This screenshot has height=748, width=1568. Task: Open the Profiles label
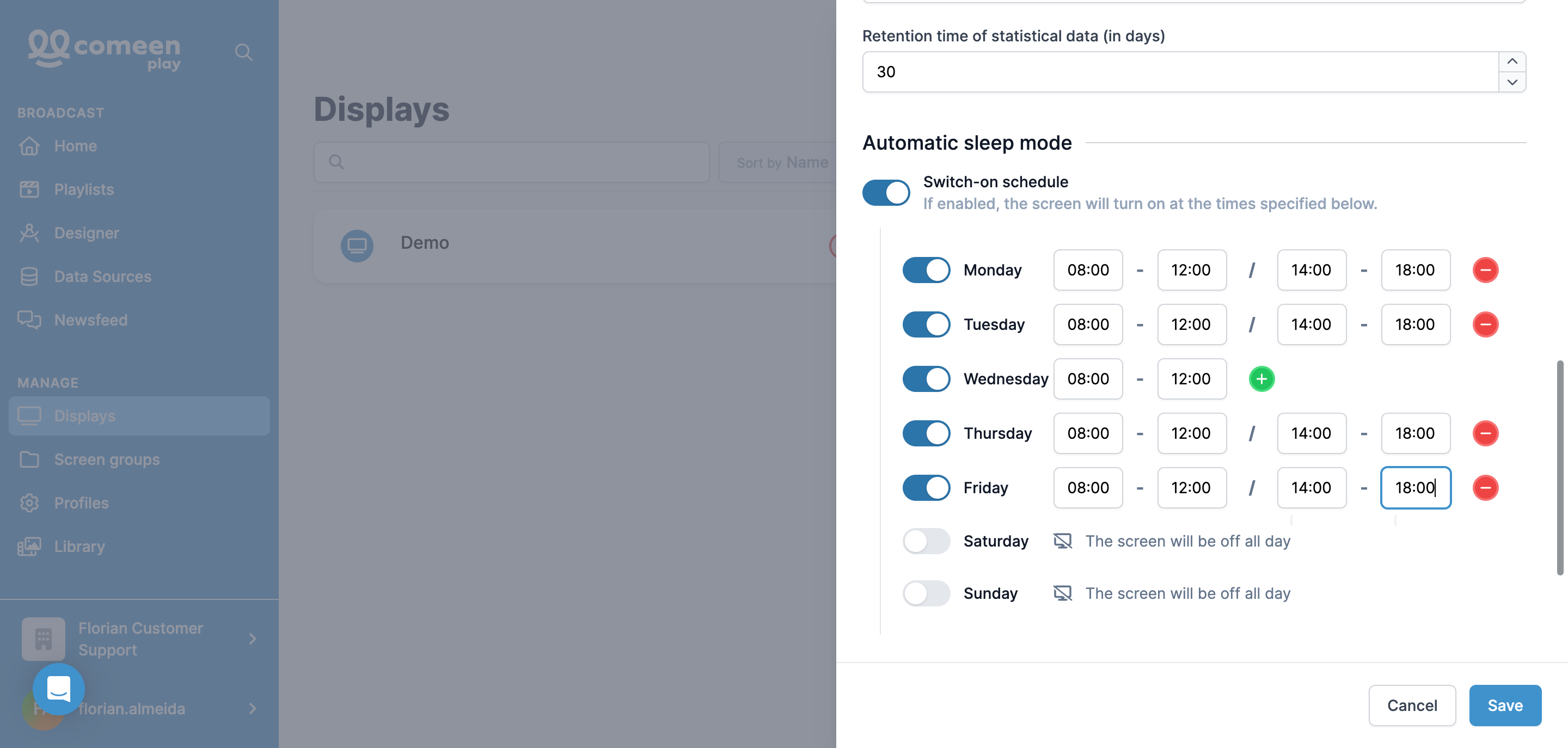81,502
